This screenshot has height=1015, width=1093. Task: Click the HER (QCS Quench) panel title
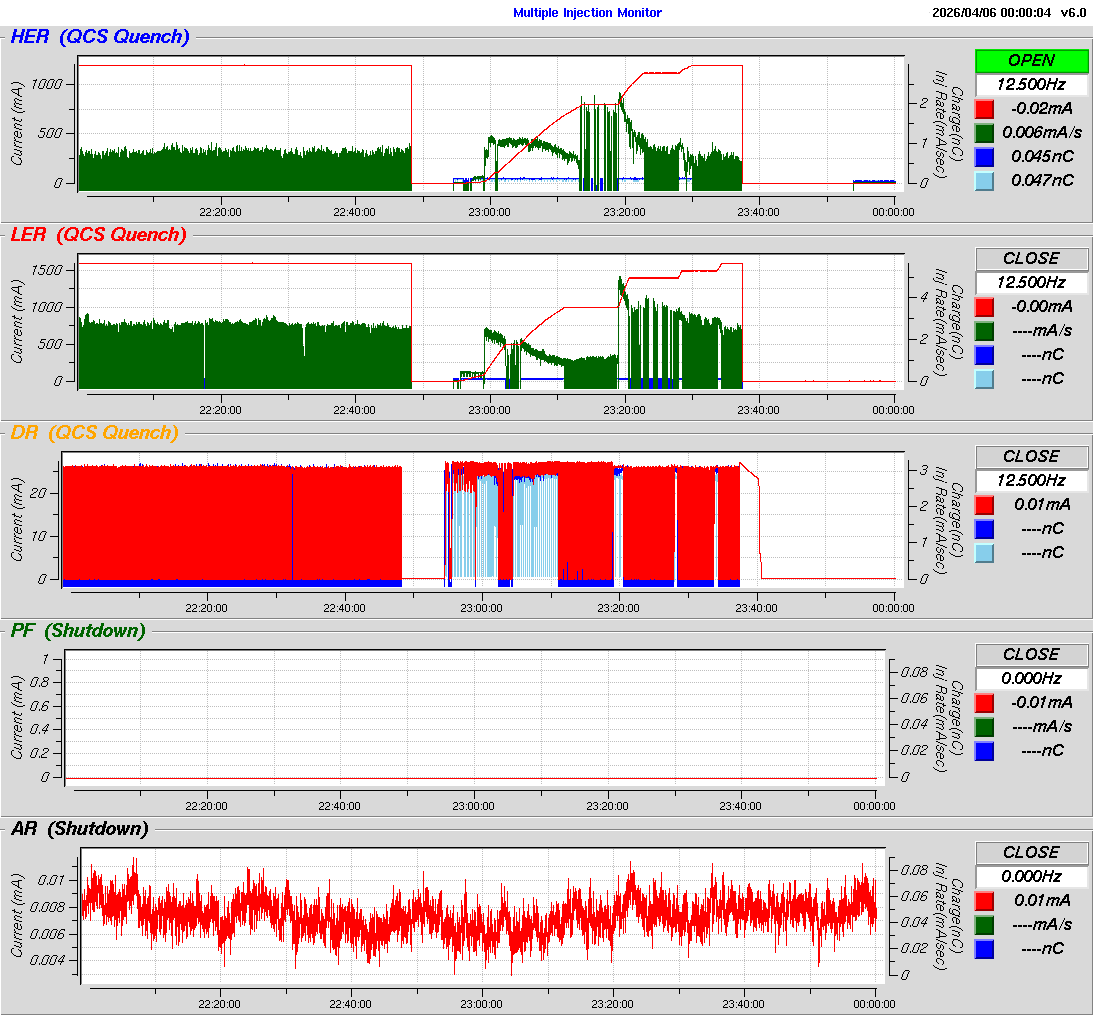coord(99,37)
